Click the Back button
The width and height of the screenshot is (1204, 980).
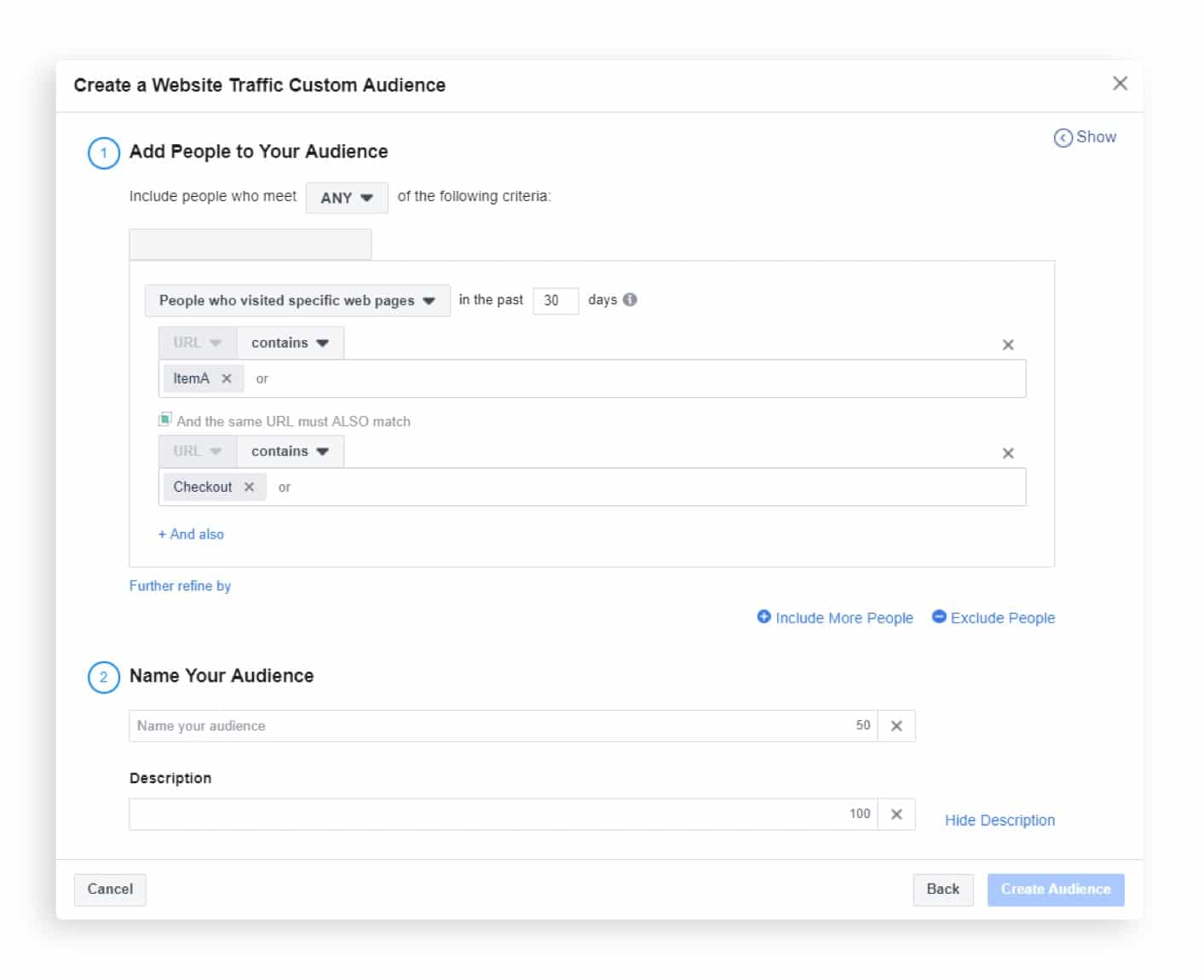pyautogui.click(x=942, y=889)
